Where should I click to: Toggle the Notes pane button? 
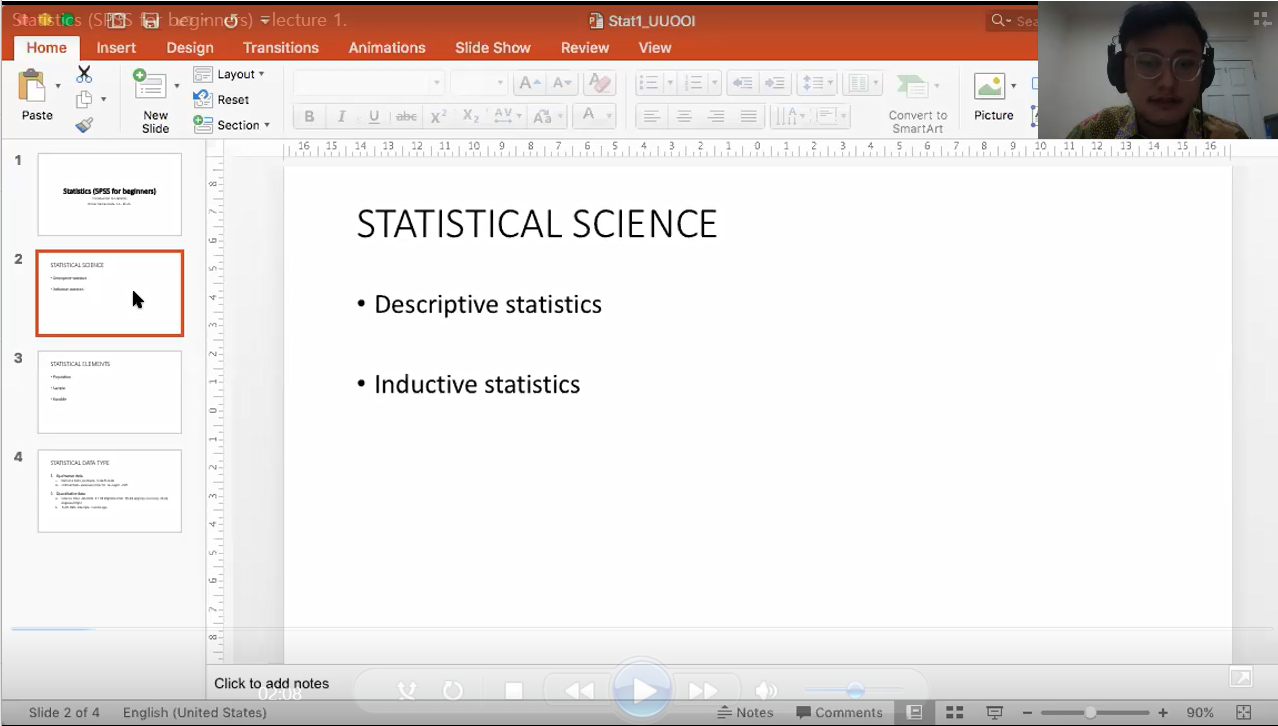pyautogui.click(x=746, y=712)
